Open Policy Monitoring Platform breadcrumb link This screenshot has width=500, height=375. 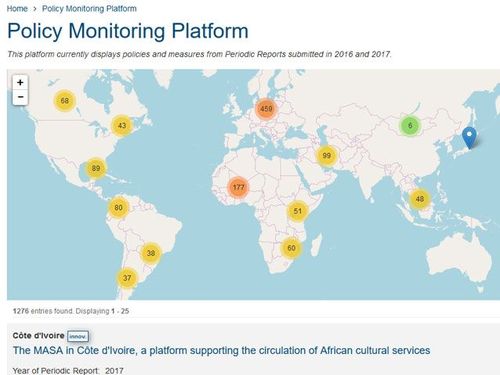[89, 9]
